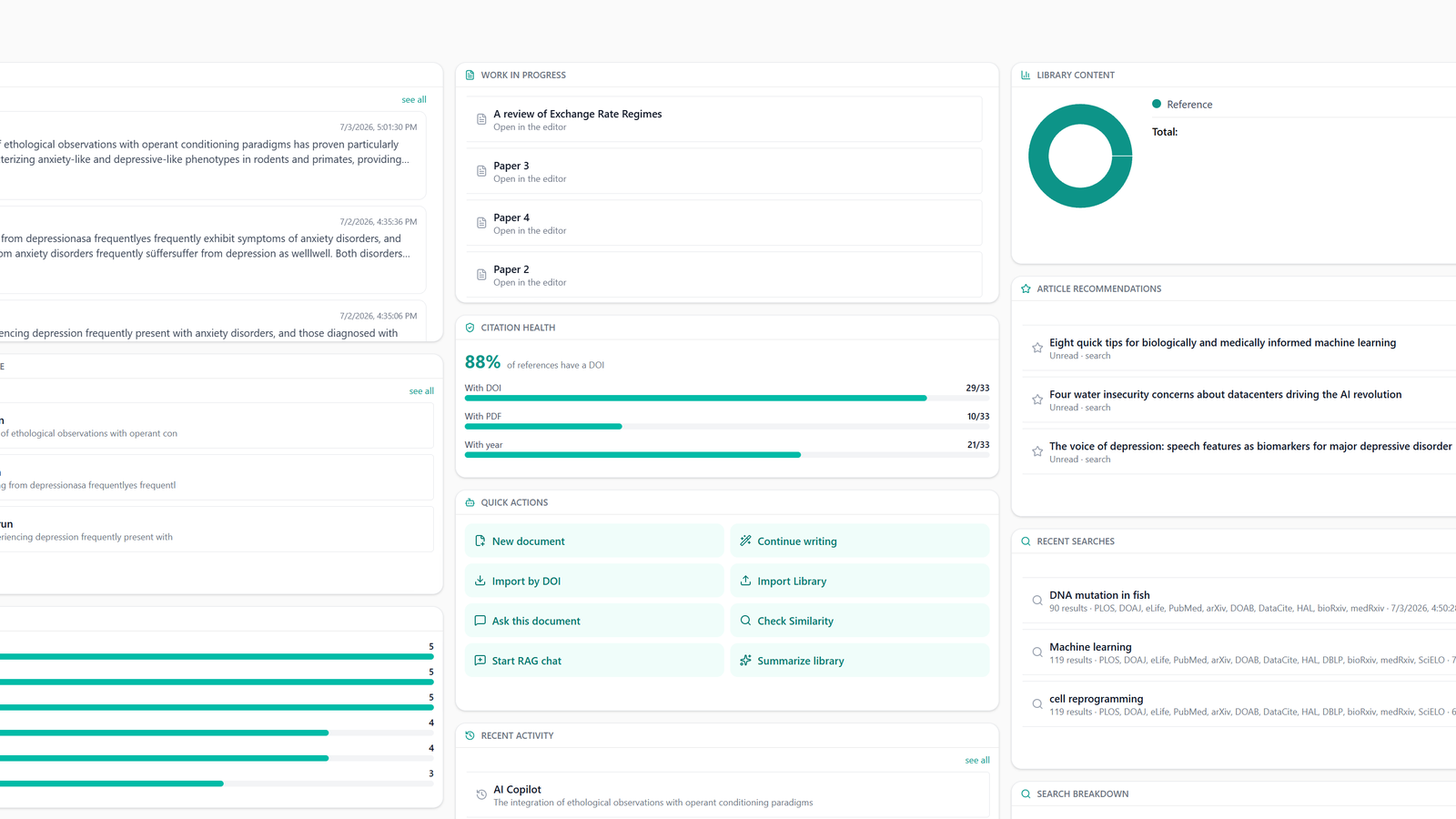This screenshot has width=1456, height=819.
Task: Click the Summarize library button
Action: pyautogui.click(x=860, y=661)
